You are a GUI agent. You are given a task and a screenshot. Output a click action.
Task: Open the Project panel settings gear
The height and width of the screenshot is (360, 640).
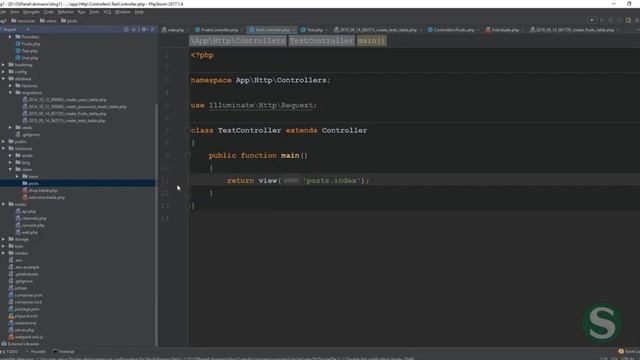pos(144,29)
